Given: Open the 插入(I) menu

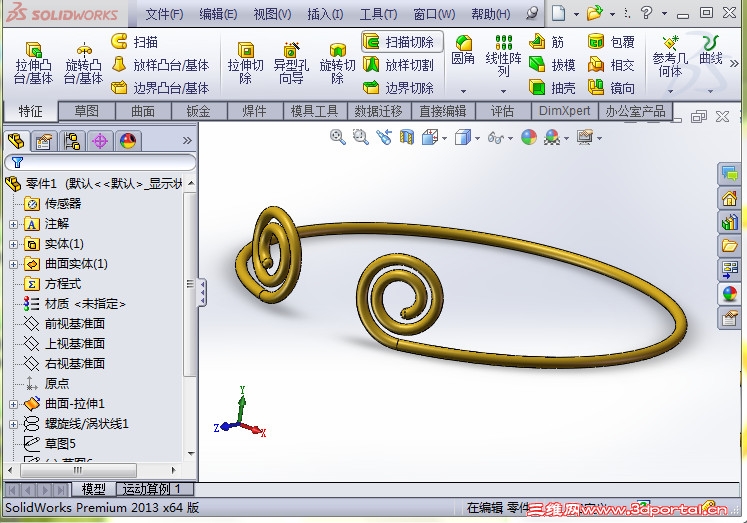Looking at the screenshot, I should [325, 14].
